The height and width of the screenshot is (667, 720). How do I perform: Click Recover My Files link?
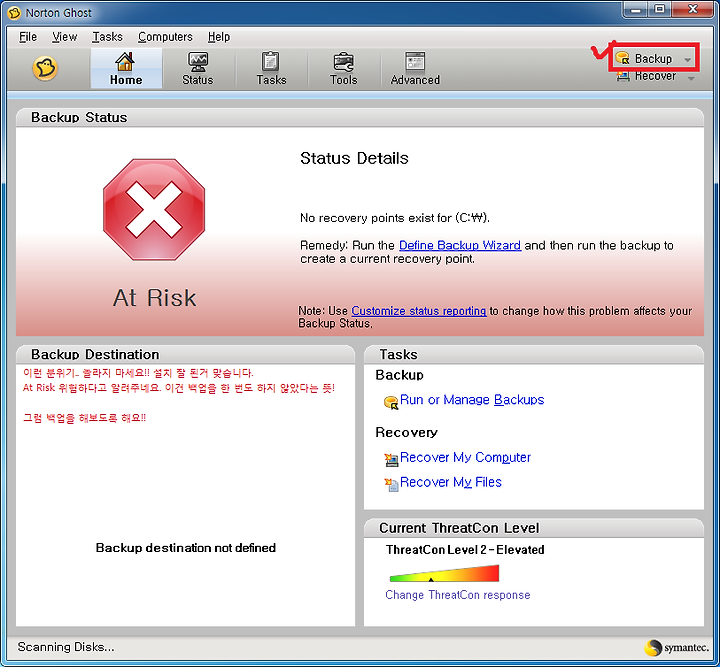[450, 482]
